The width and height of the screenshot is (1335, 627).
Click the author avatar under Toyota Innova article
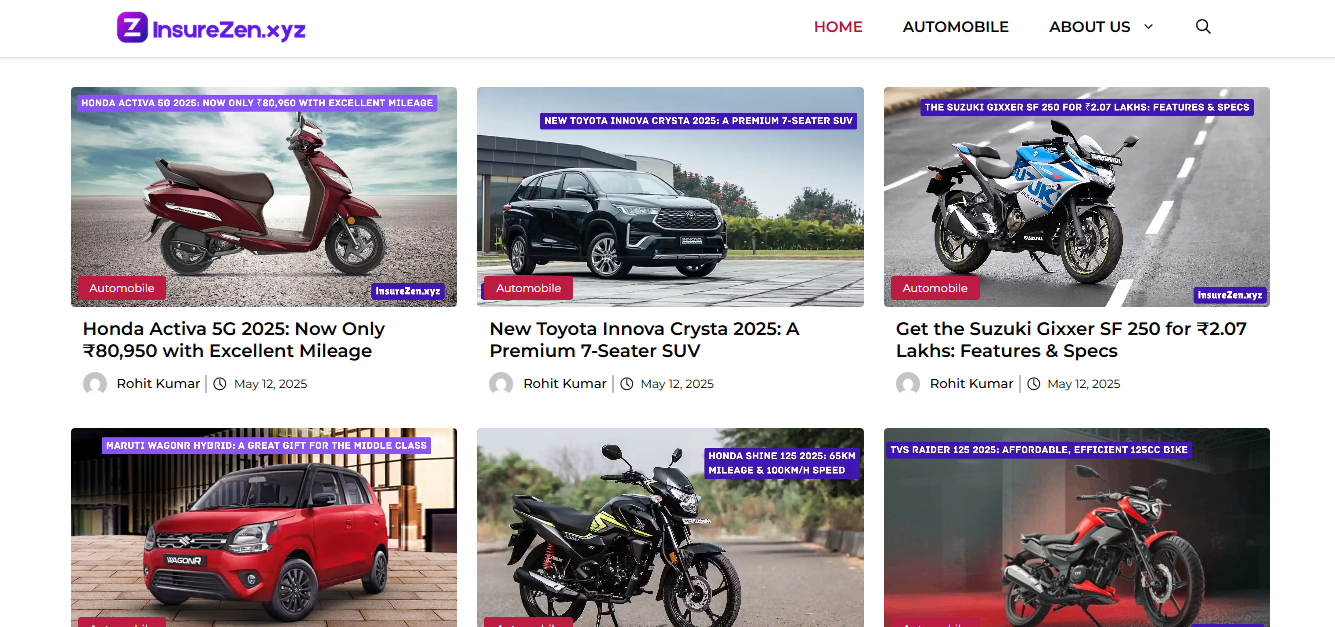point(501,384)
